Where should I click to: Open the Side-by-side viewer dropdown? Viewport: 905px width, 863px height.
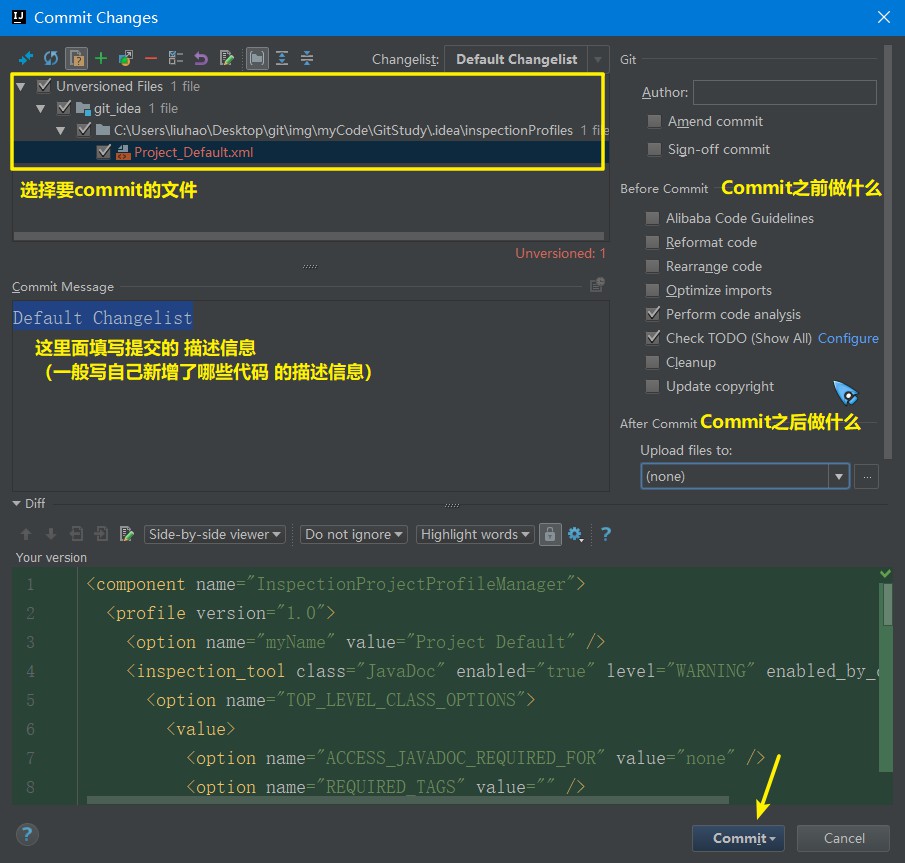[215, 535]
